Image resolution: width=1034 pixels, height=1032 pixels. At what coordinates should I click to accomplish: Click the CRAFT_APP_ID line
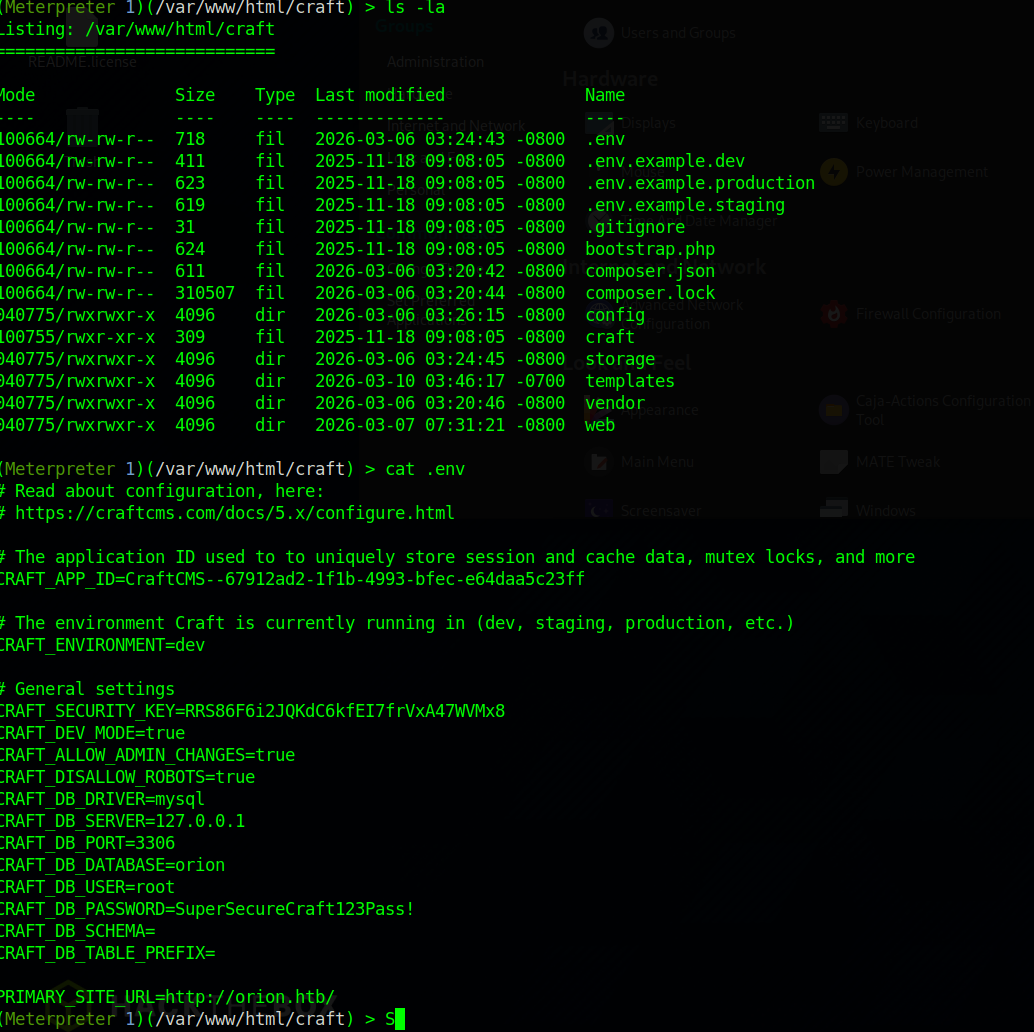(x=292, y=579)
